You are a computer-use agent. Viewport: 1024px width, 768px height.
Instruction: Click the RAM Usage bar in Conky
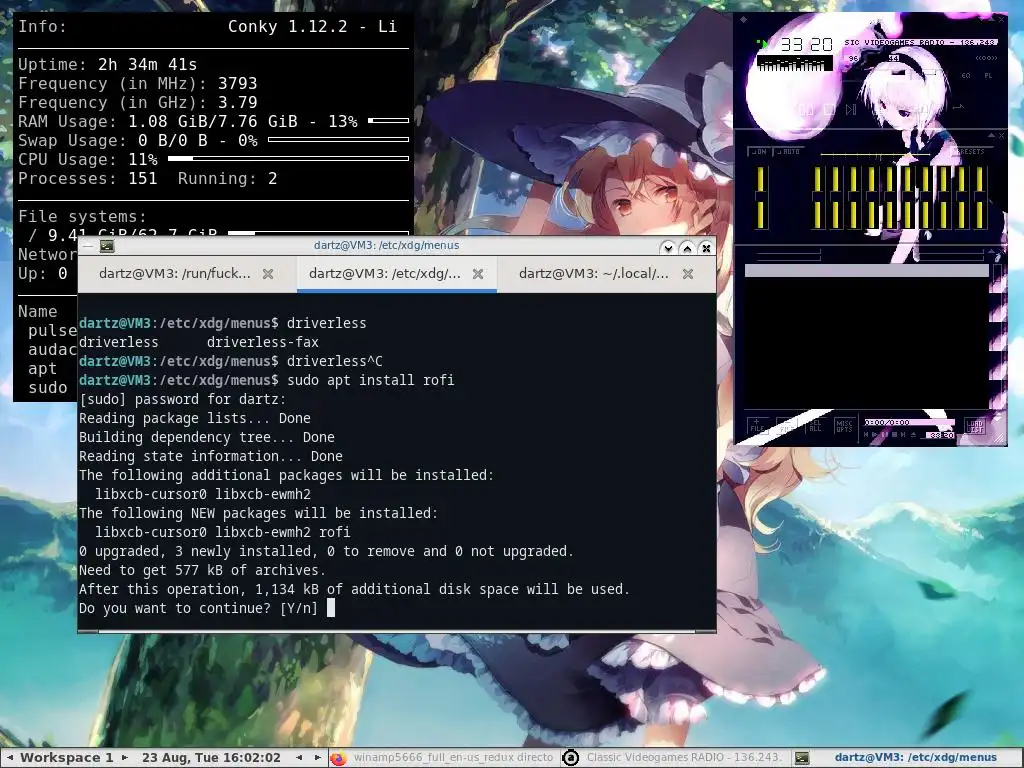[388, 121]
